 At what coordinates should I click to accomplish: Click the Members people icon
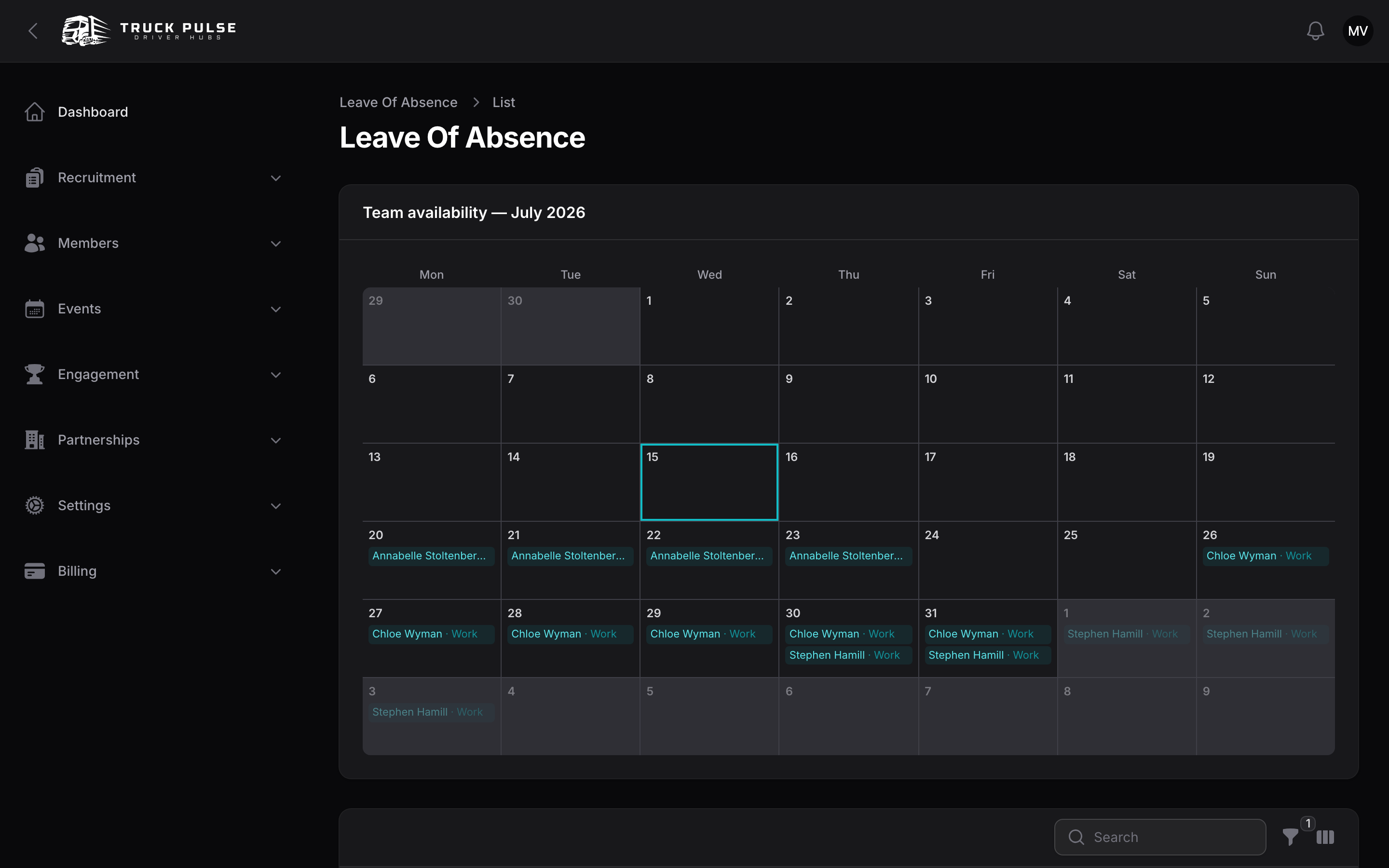pyautogui.click(x=34, y=243)
